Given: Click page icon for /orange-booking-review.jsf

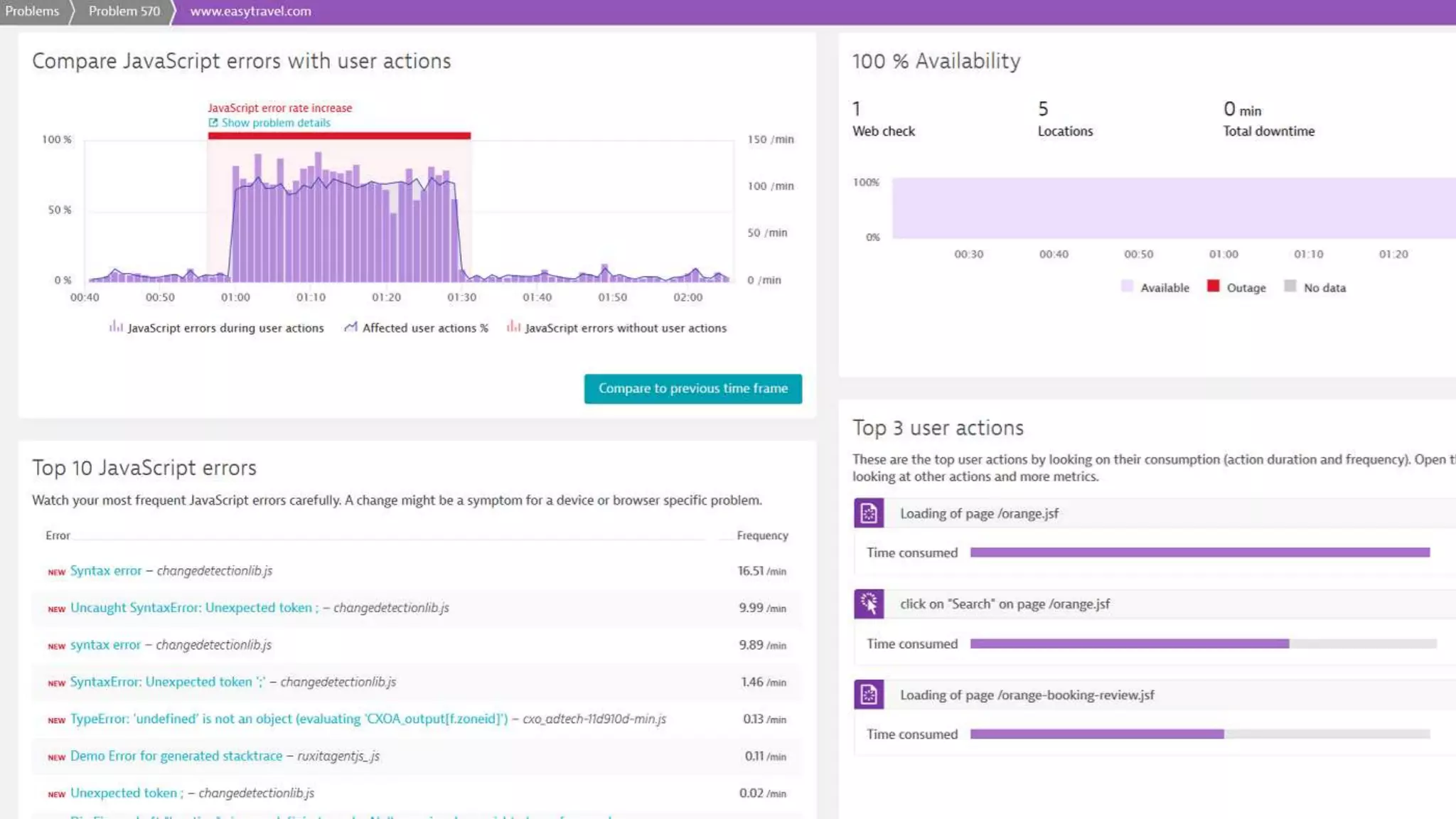Looking at the screenshot, I should pos(868,695).
